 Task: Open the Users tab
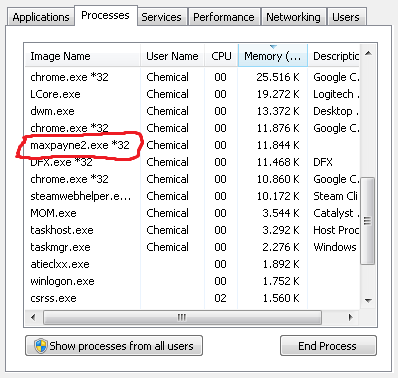(x=346, y=17)
